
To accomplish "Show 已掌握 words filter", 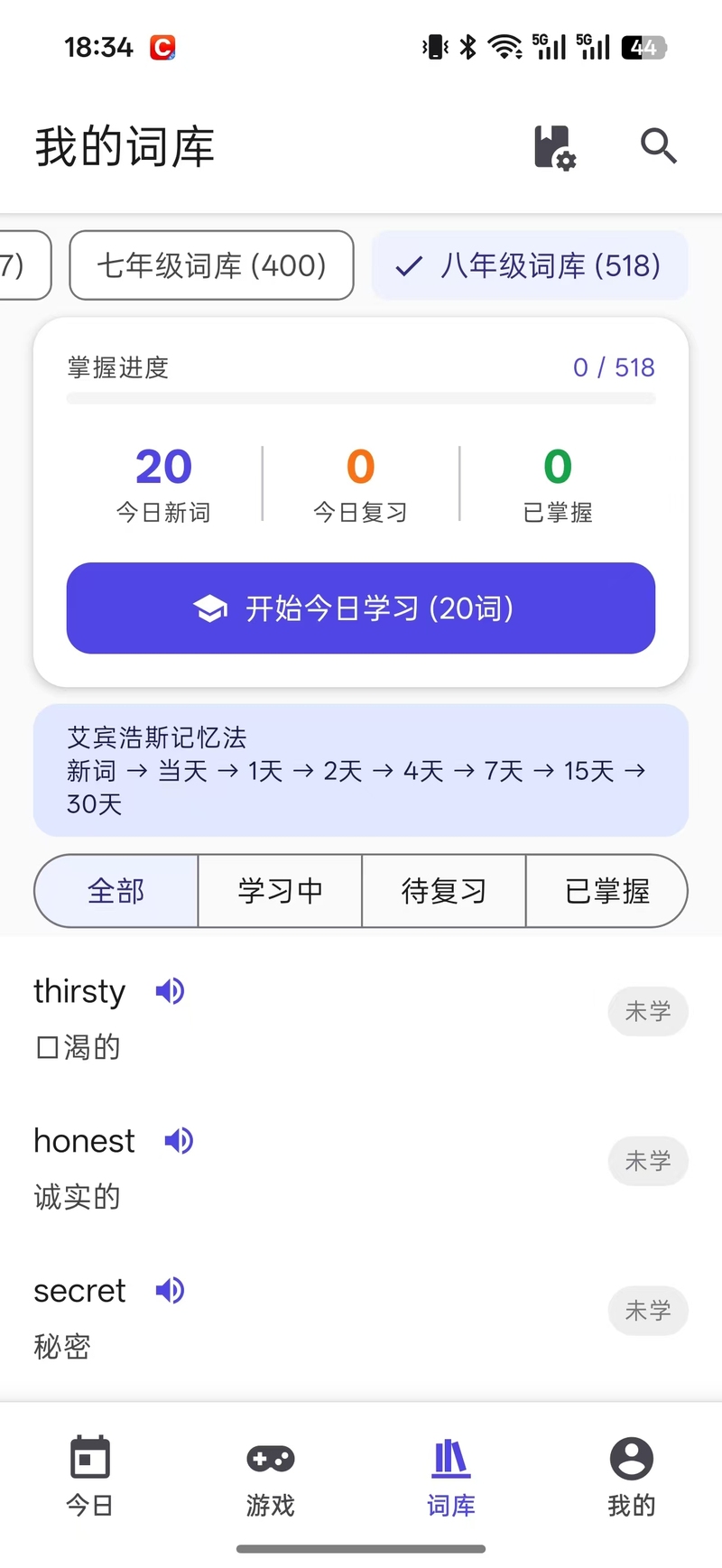I will tap(606, 891).
